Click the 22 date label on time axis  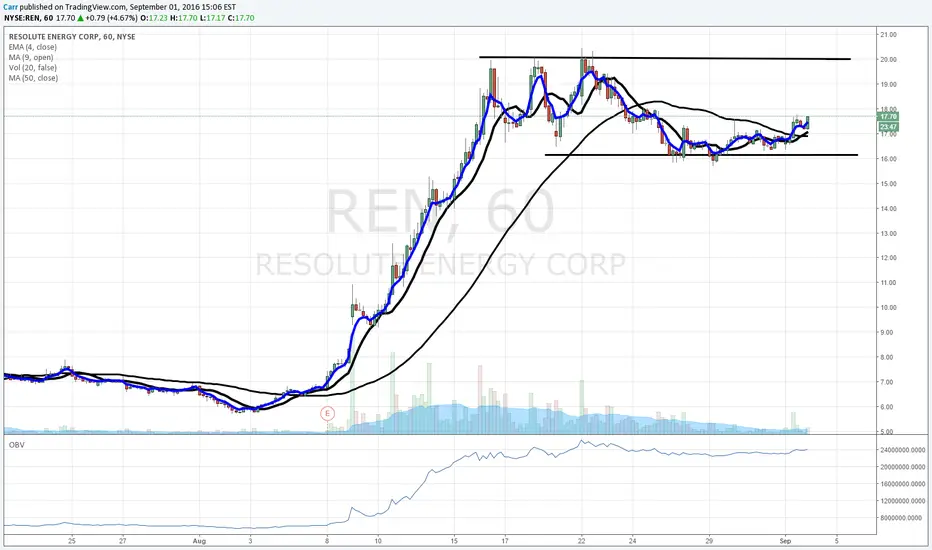pos(581,541)
